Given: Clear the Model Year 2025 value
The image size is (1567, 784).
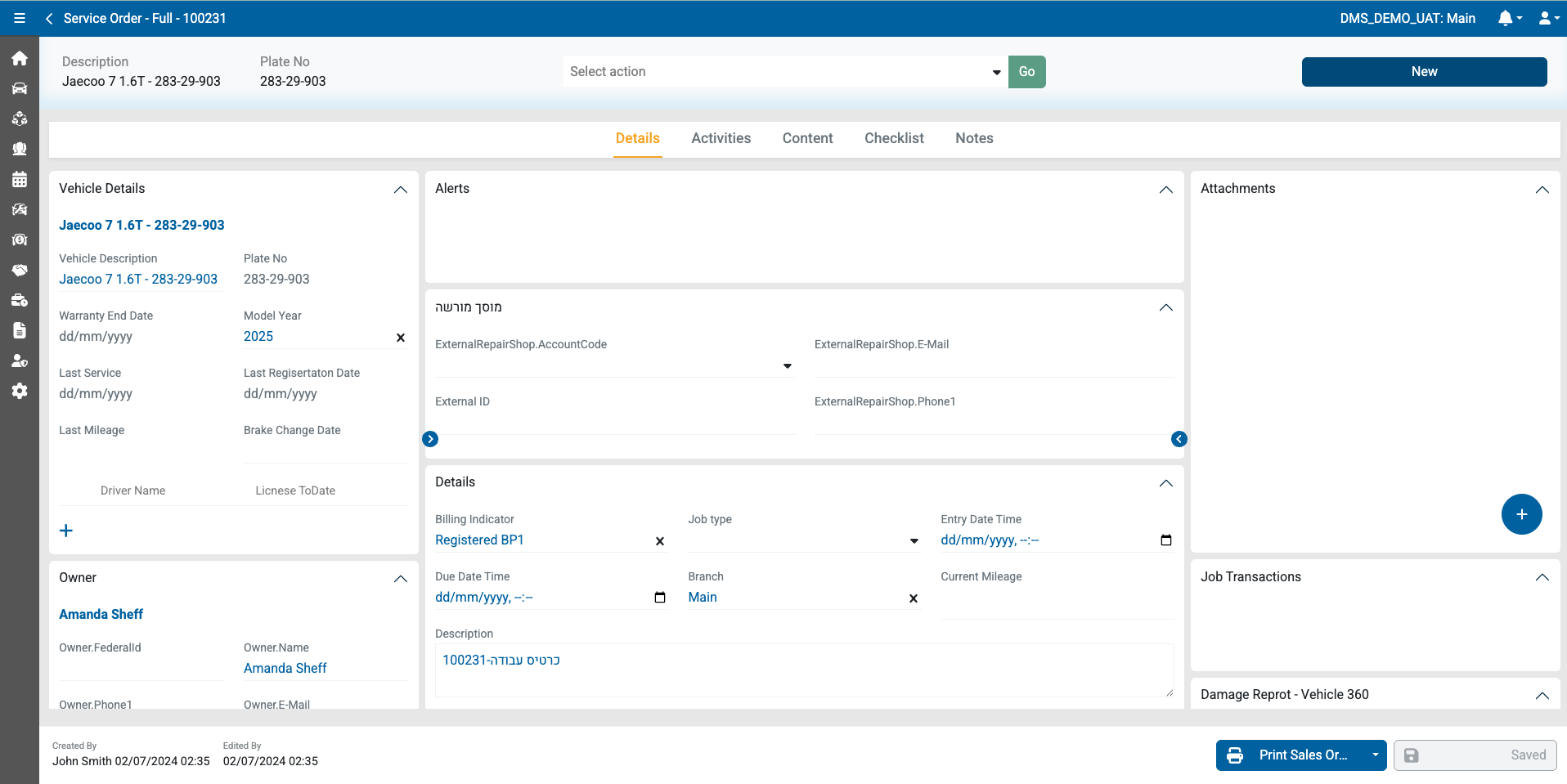Looking at the screenshot, I should [401, 338].
